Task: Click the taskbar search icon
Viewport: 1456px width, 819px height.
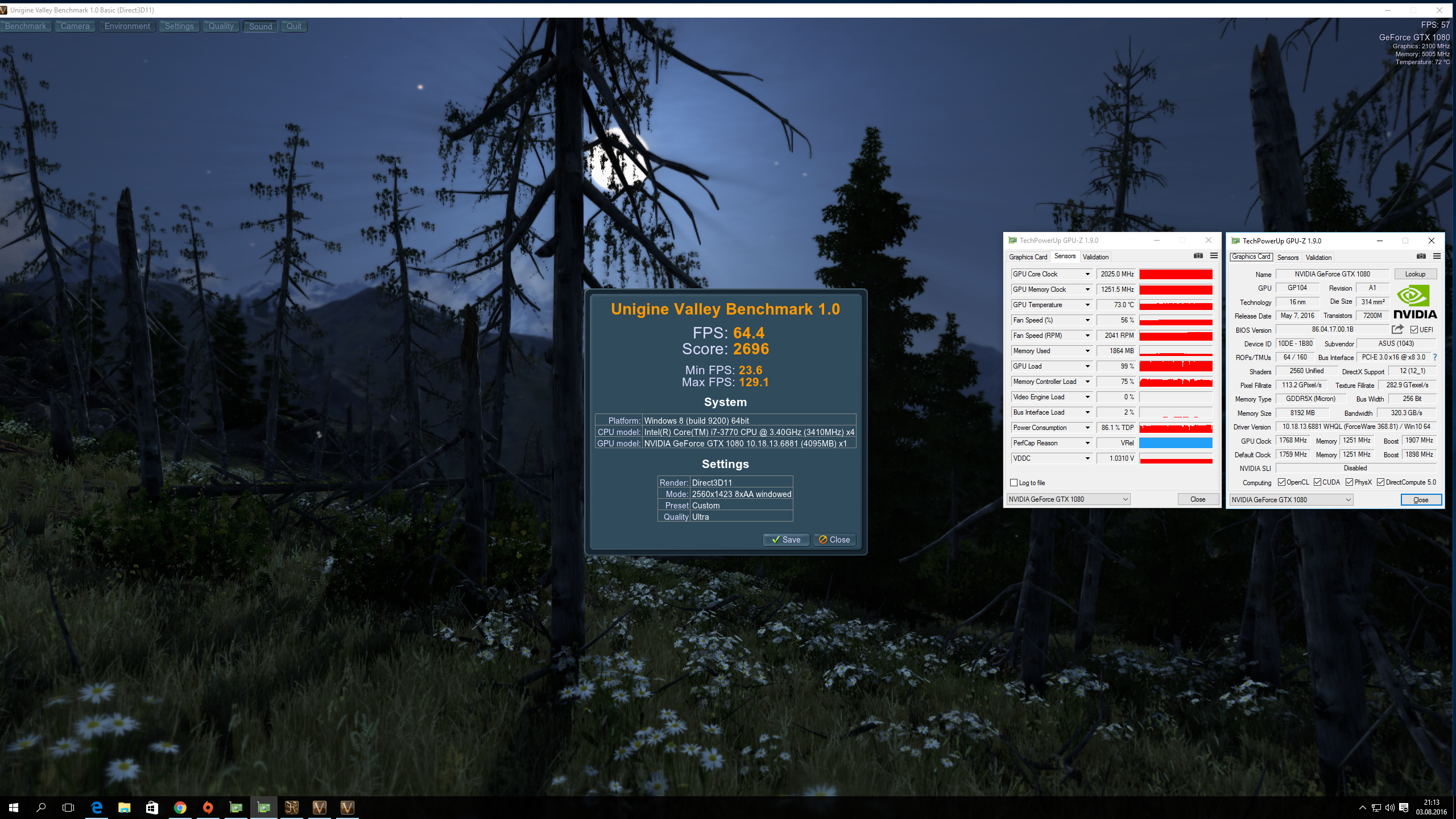Action: click(x=41, y=808)
